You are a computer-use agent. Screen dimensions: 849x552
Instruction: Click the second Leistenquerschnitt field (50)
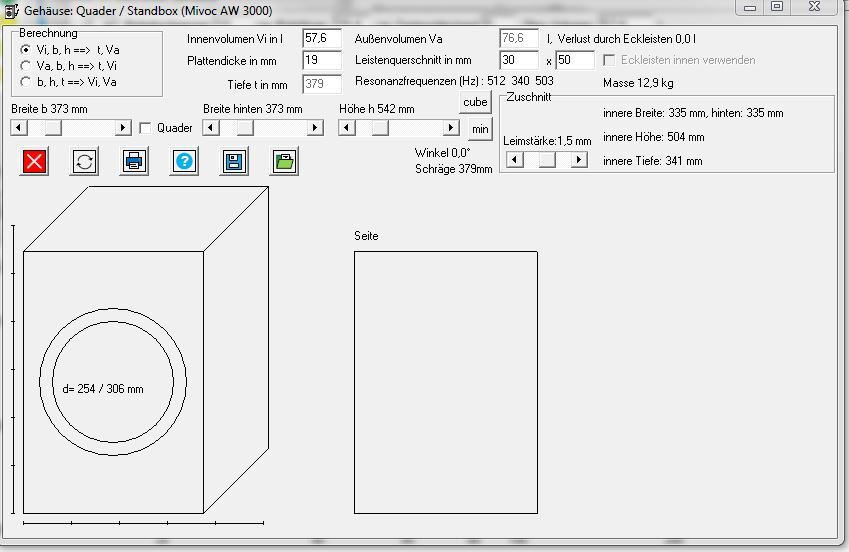(x=575, y=60)
